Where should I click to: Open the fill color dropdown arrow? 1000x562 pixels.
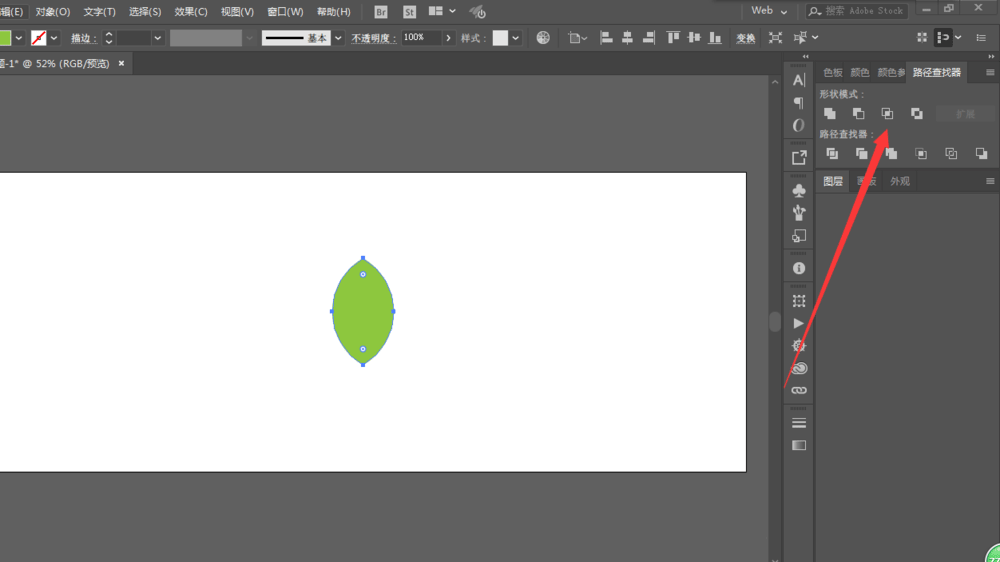point(18,38)
